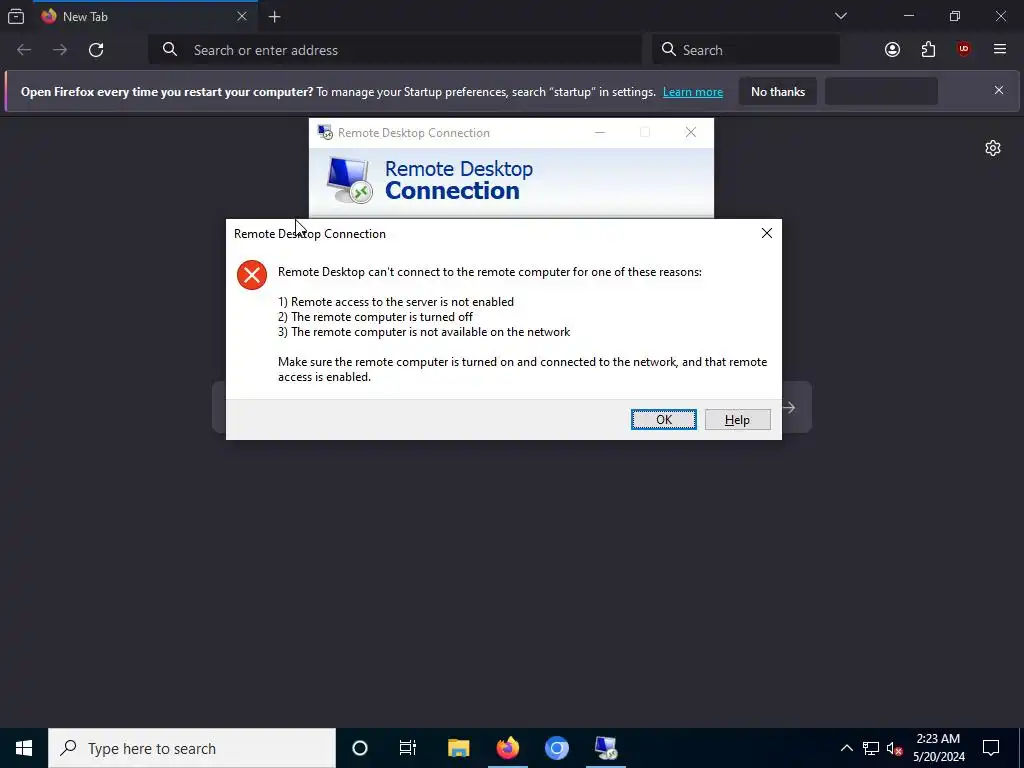
Task: Go forward in Firefox
Action: 60,50
